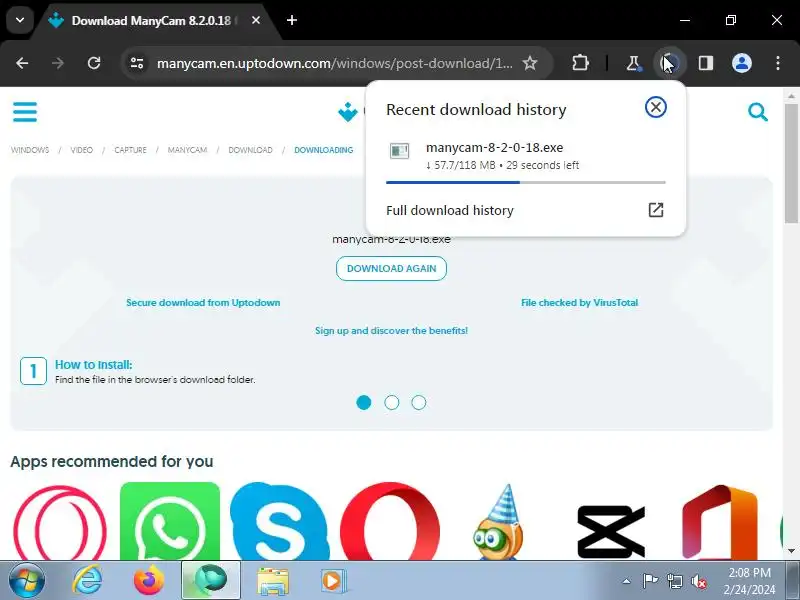Click the DOWNLOAD AGAIN button
This screenshot has width=800, height=600.
pyautogui.click(x=391, y=268)
